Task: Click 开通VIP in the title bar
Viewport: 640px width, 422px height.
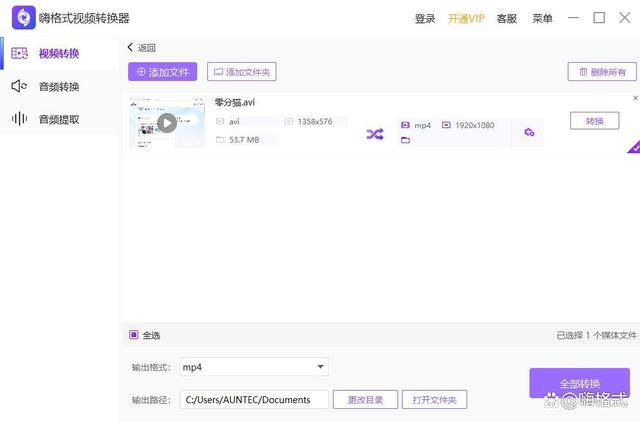Action: [466, 19]
